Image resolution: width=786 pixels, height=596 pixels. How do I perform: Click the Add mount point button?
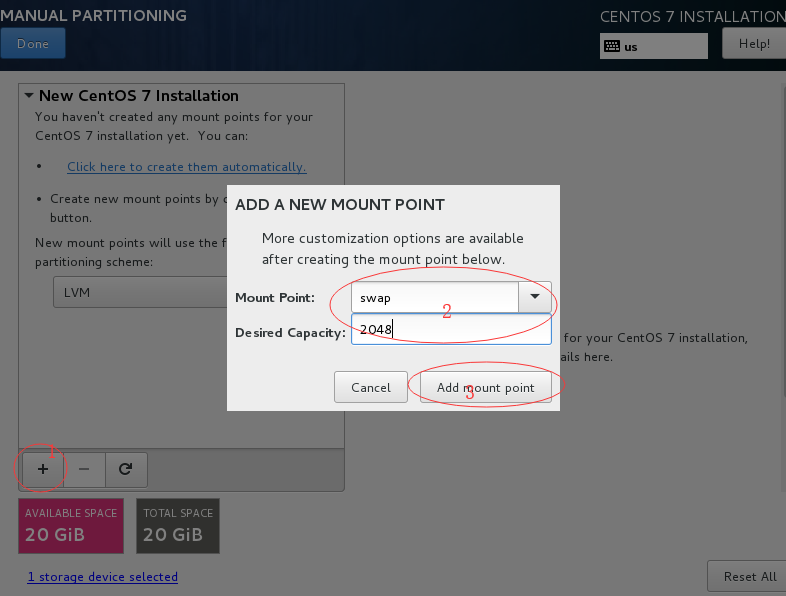(x=485, y=387)
